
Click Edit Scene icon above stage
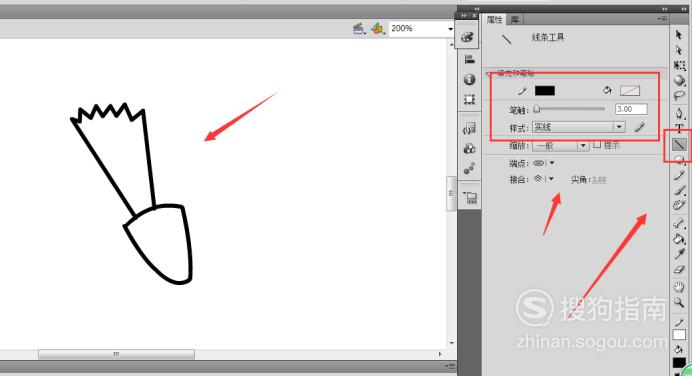[358, 29]
